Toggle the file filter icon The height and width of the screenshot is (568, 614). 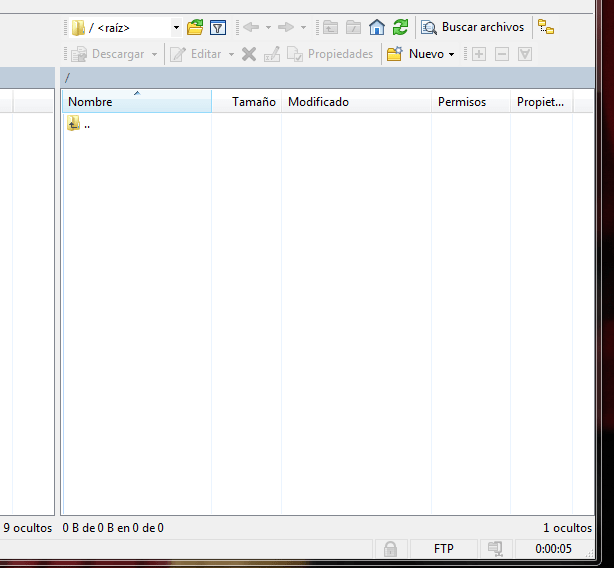218,27
